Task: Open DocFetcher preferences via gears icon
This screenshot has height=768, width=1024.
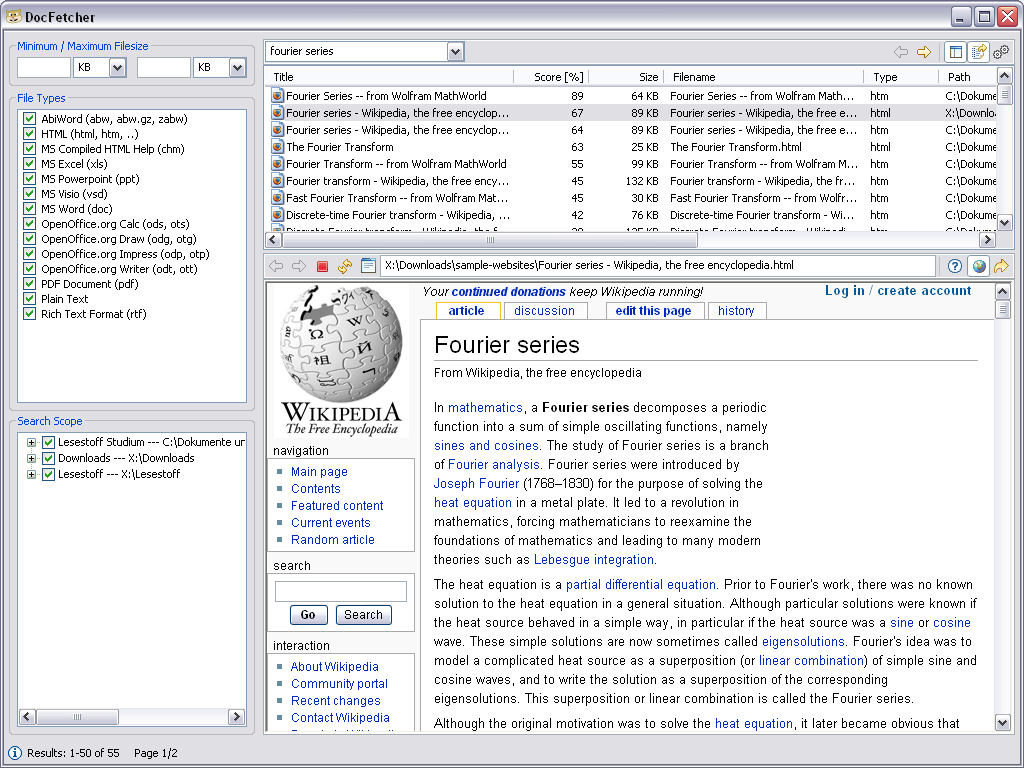Action: tap(1001, 51)
